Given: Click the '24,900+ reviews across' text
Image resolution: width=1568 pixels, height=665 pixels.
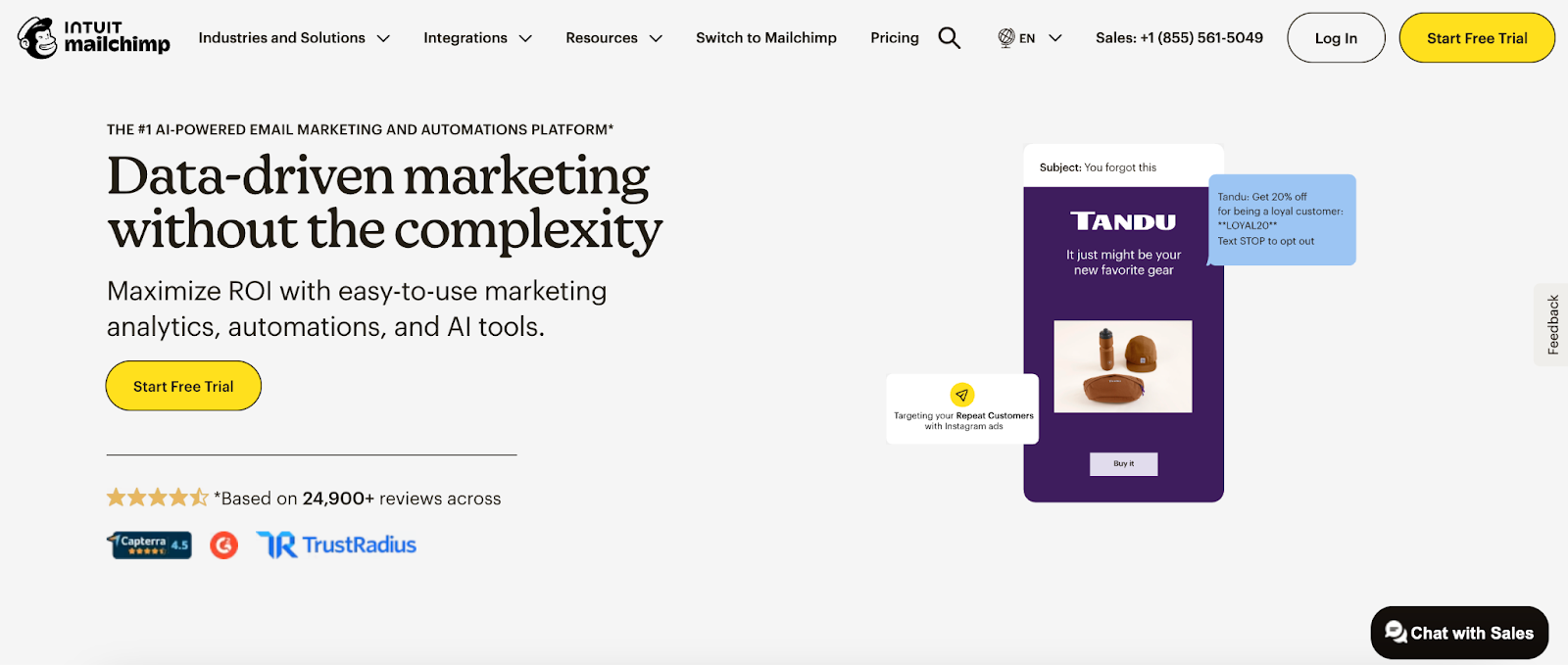Looking at the screenshot, I should pyautogui.click(x=402, y=499).
